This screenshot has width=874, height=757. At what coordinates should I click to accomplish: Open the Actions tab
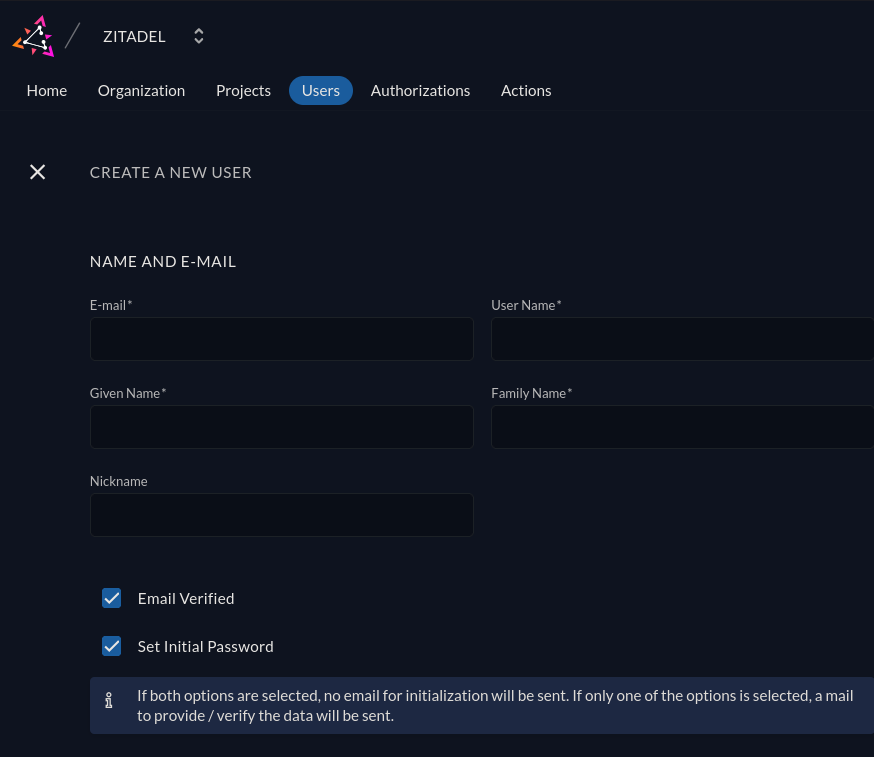pyautogui.click(x=526, y=90)
